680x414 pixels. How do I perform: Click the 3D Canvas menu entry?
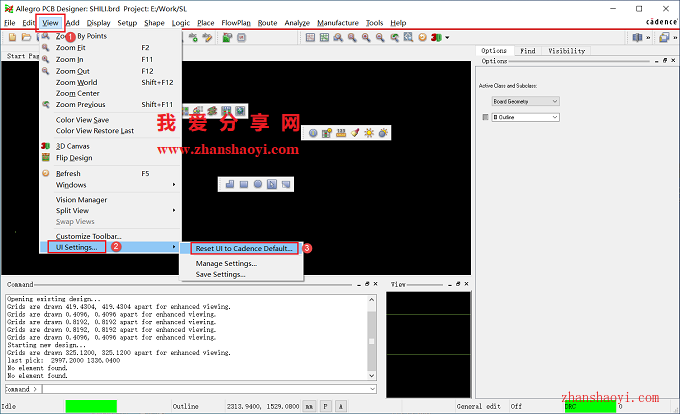pyautogui.click(x=72, y=147)
